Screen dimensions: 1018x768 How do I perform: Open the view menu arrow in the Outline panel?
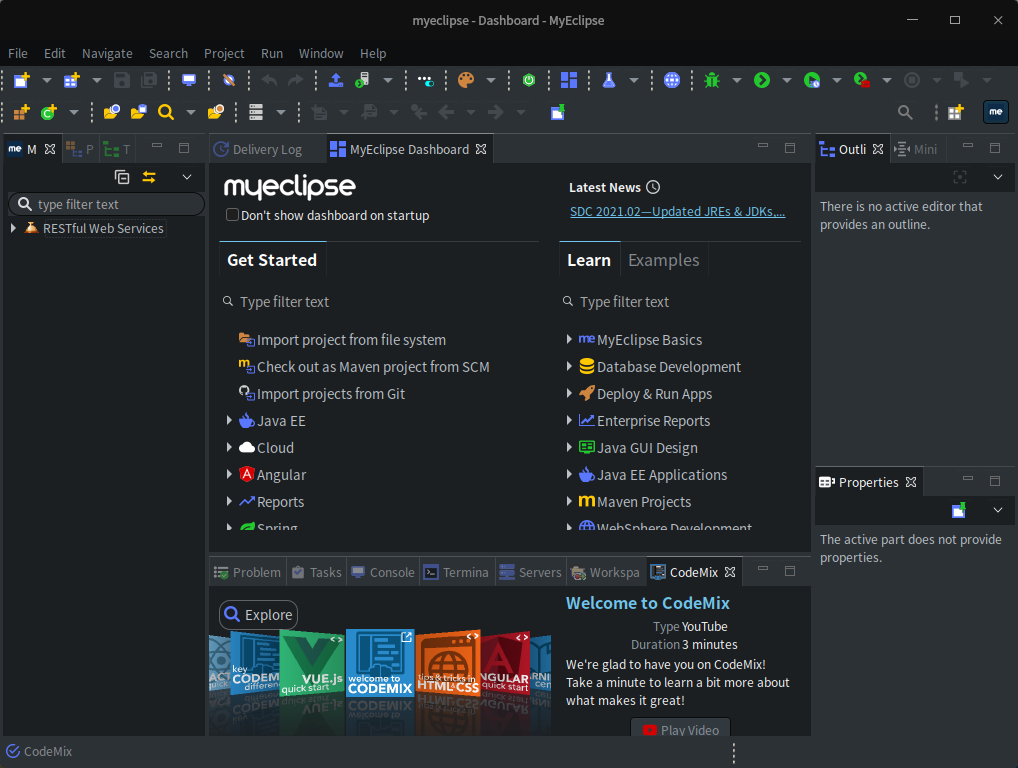(996, 177)
